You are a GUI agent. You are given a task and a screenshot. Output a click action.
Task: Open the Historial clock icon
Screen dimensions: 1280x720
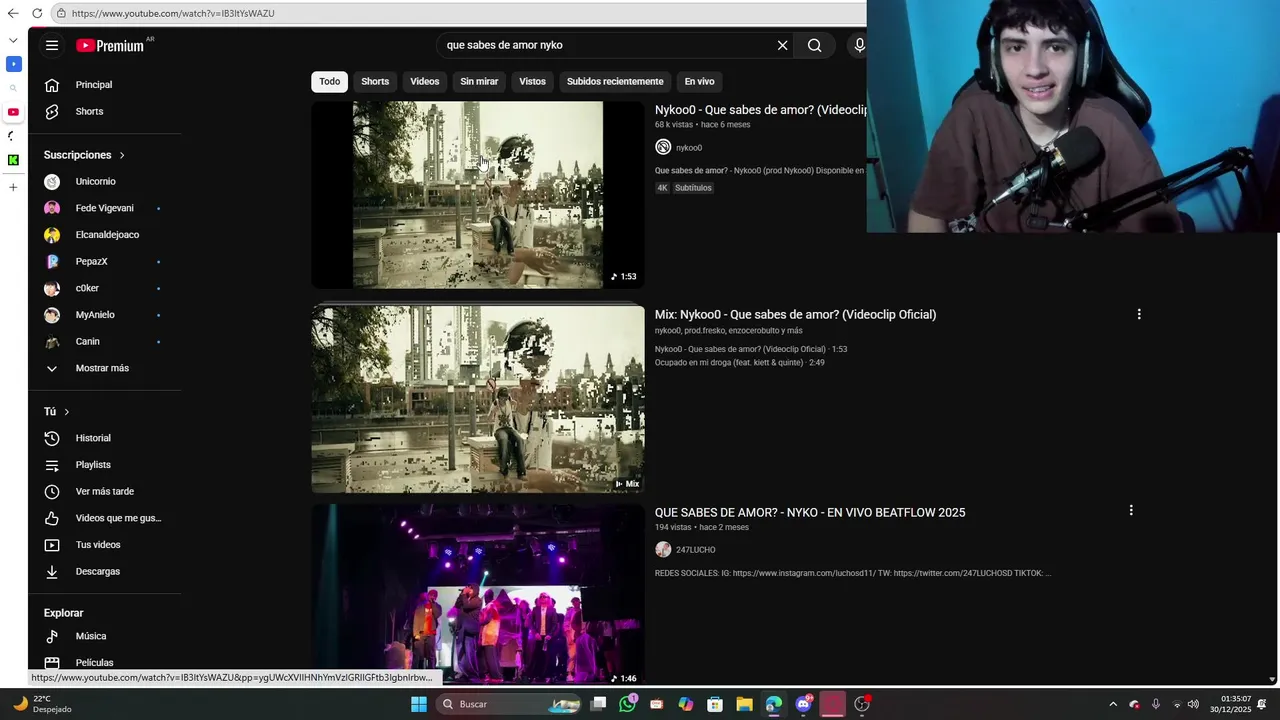[52, 438]
